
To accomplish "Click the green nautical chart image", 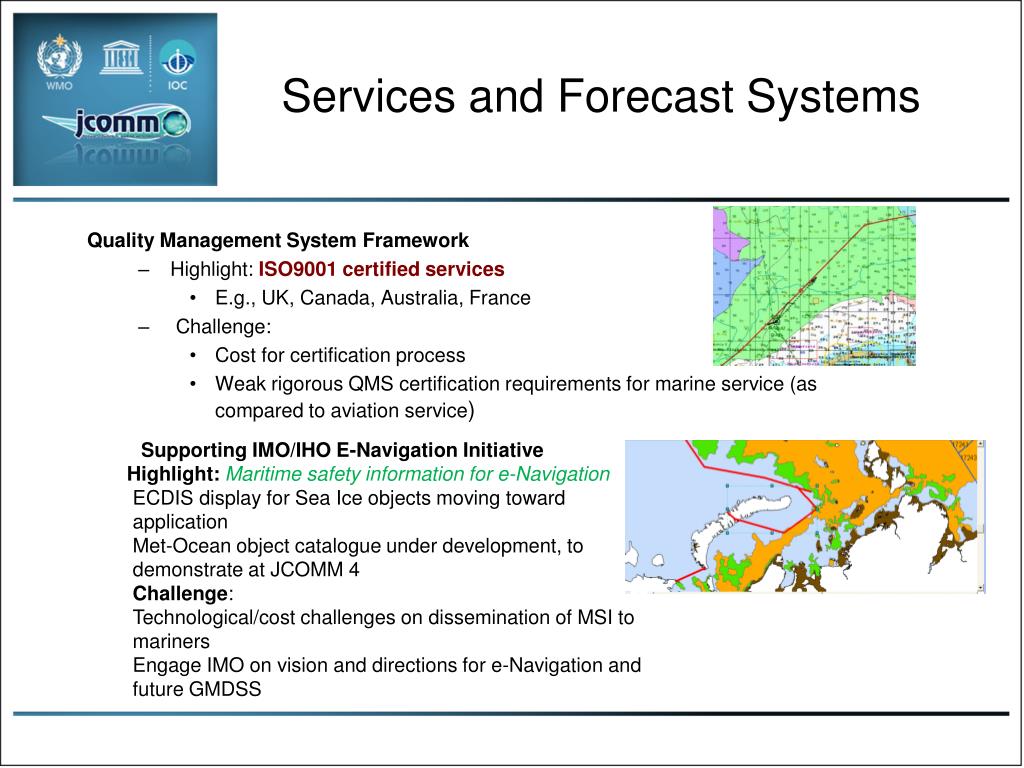I will pyautogui.click(x=814, y=286).
